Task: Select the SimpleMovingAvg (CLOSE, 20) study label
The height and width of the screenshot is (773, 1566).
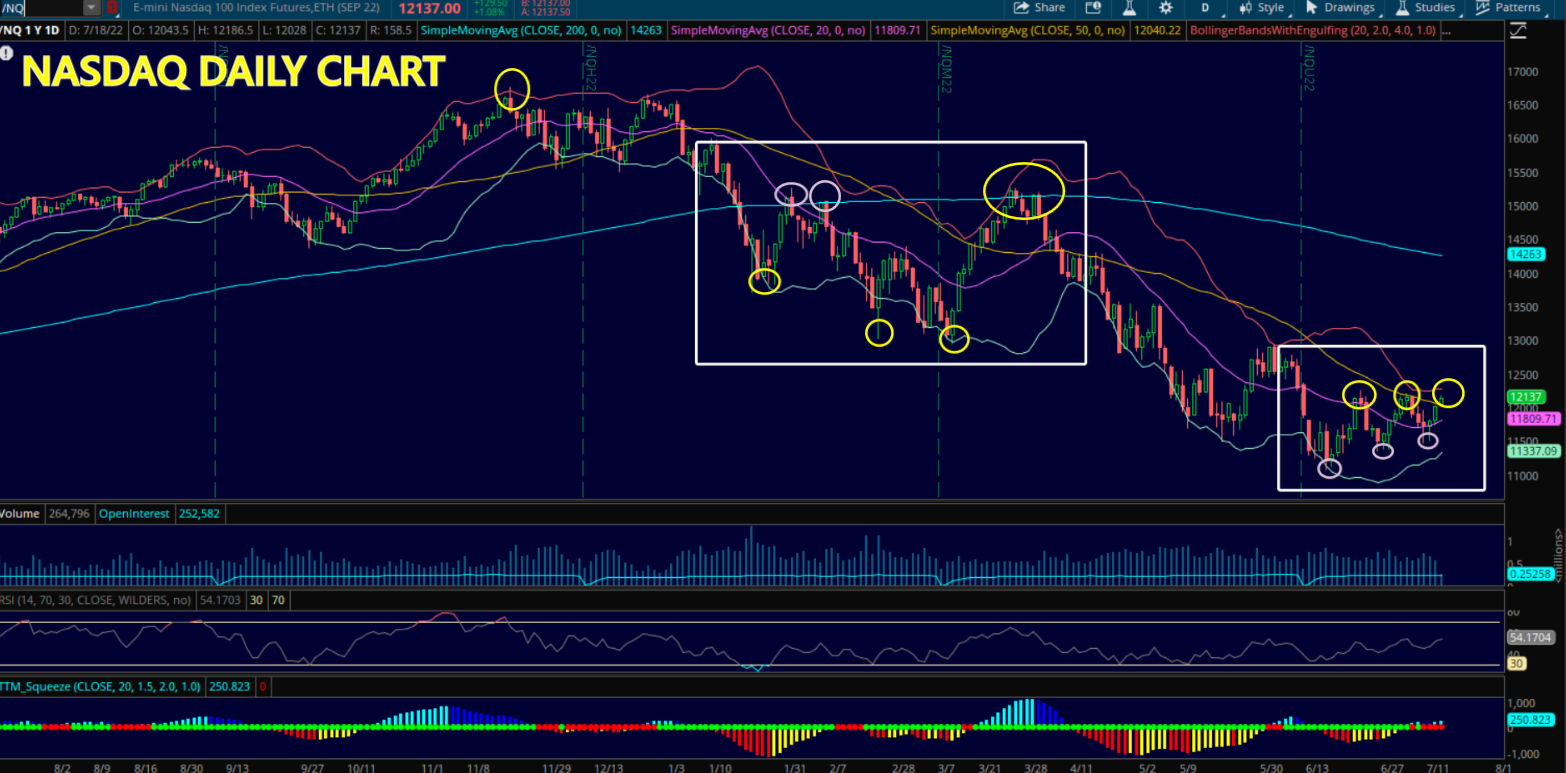Action: pos(767,31)
